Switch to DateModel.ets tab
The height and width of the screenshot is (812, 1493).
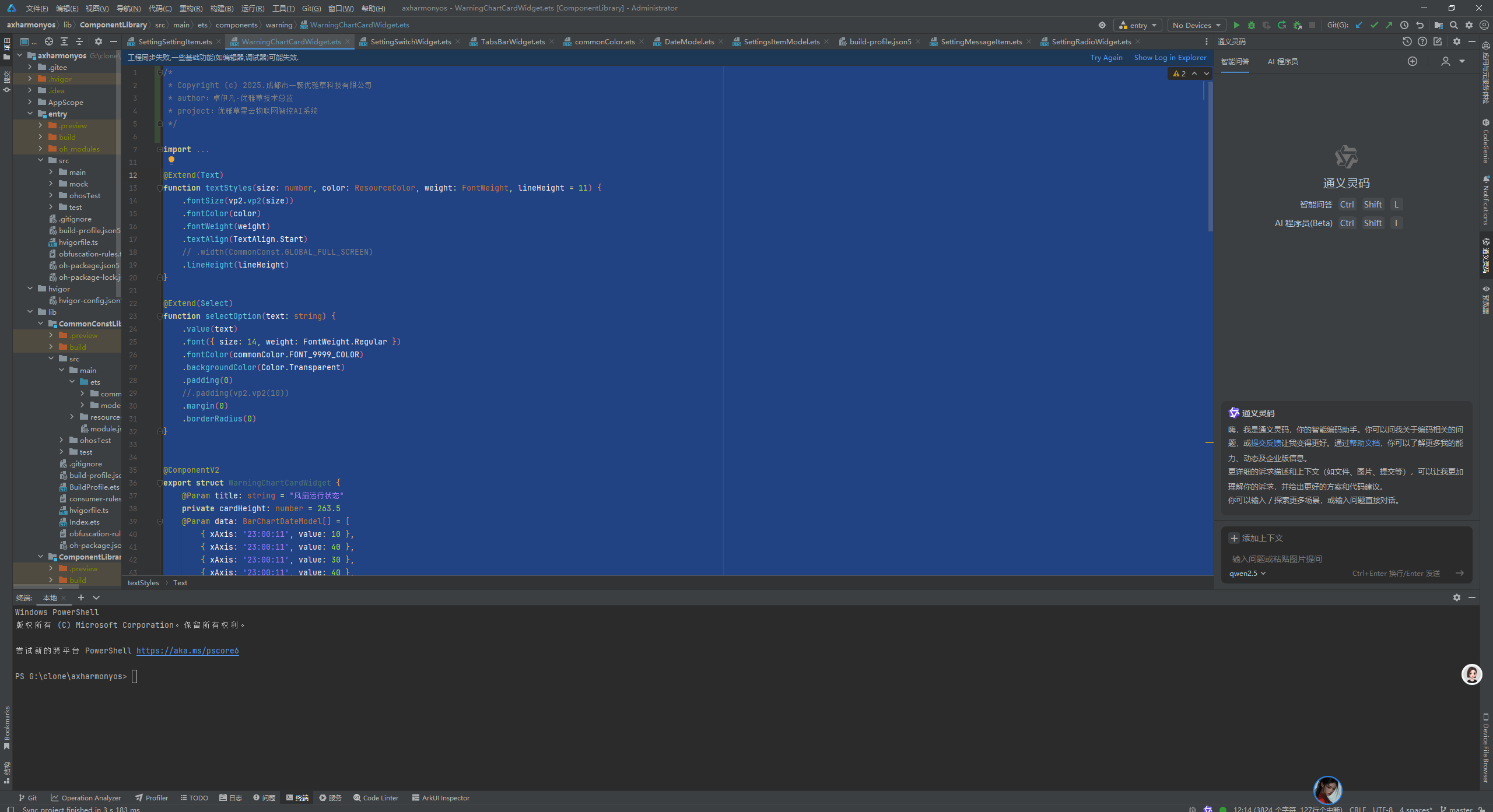point(689,41)
